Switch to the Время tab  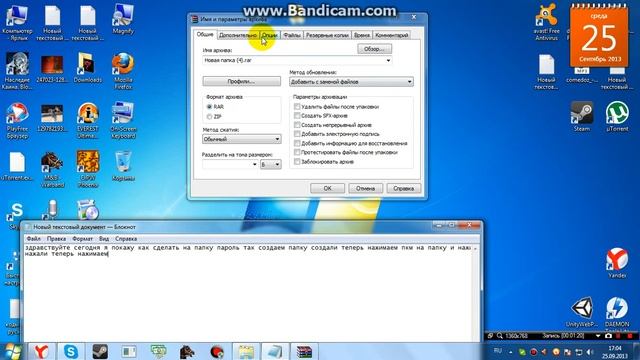362,35
